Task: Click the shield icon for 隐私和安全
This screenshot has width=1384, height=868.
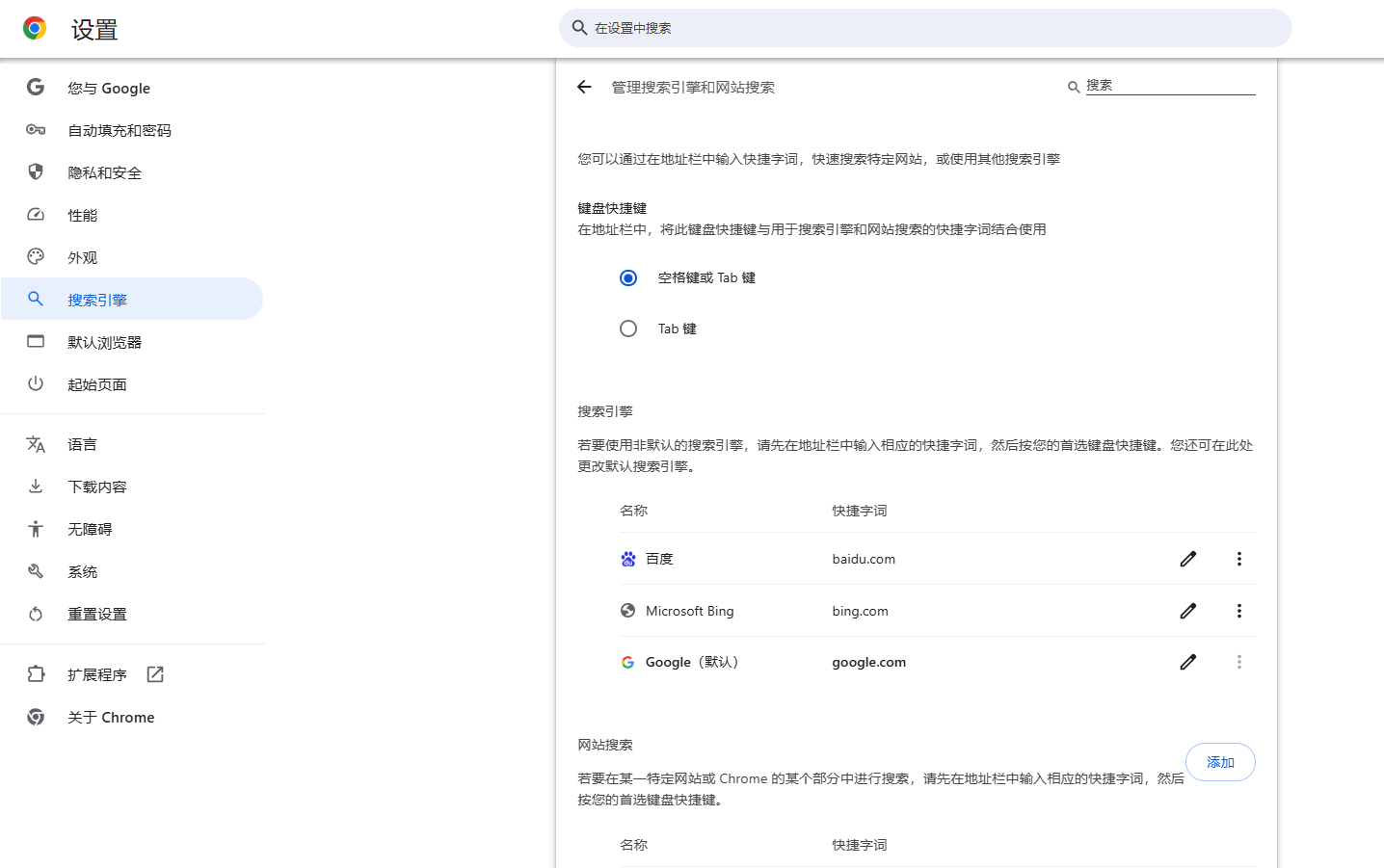Action: 36,171
